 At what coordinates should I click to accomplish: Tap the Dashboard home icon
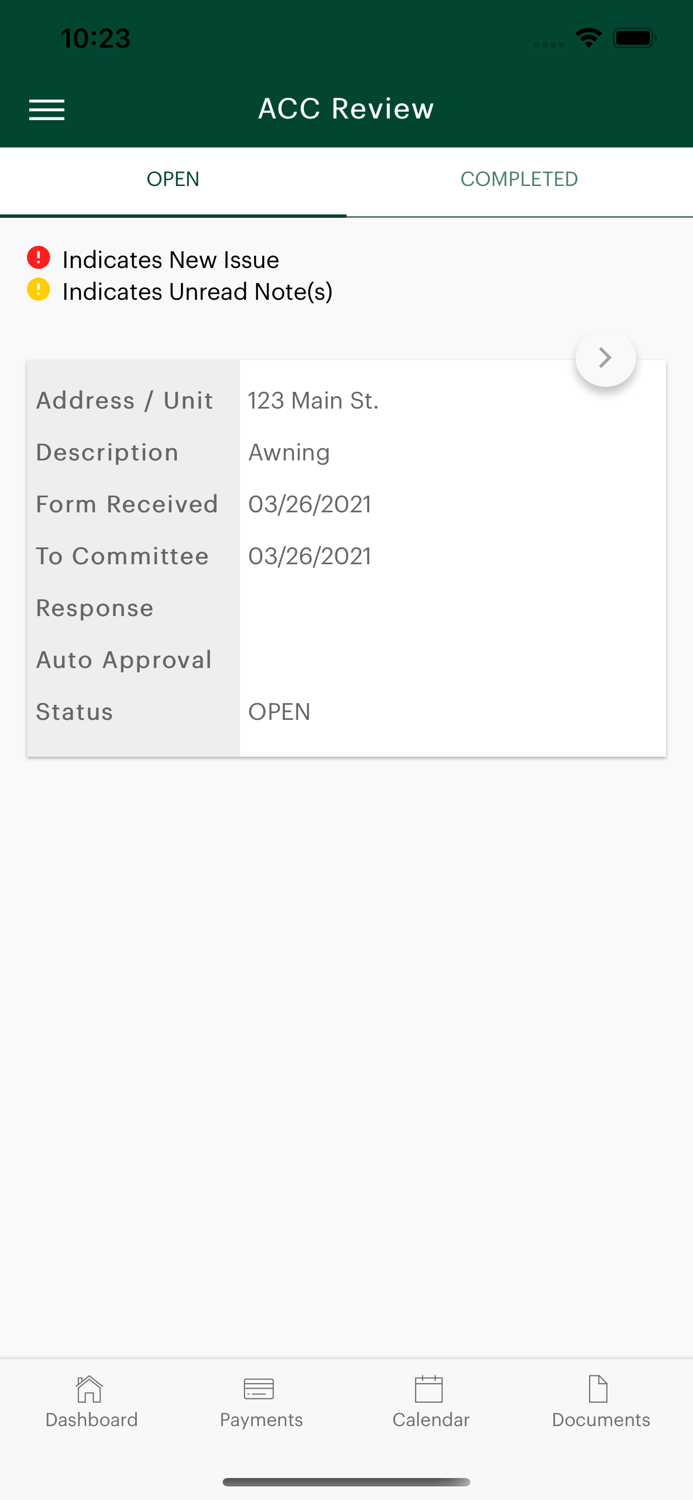click(x=90, y=1389)
